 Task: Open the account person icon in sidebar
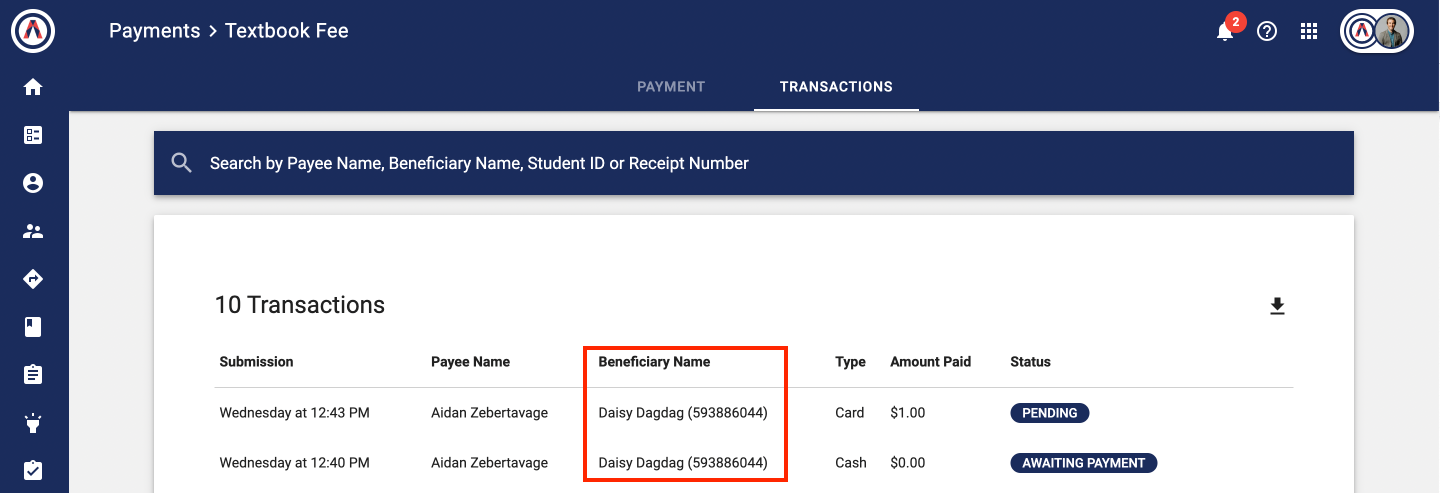(33, 183)
